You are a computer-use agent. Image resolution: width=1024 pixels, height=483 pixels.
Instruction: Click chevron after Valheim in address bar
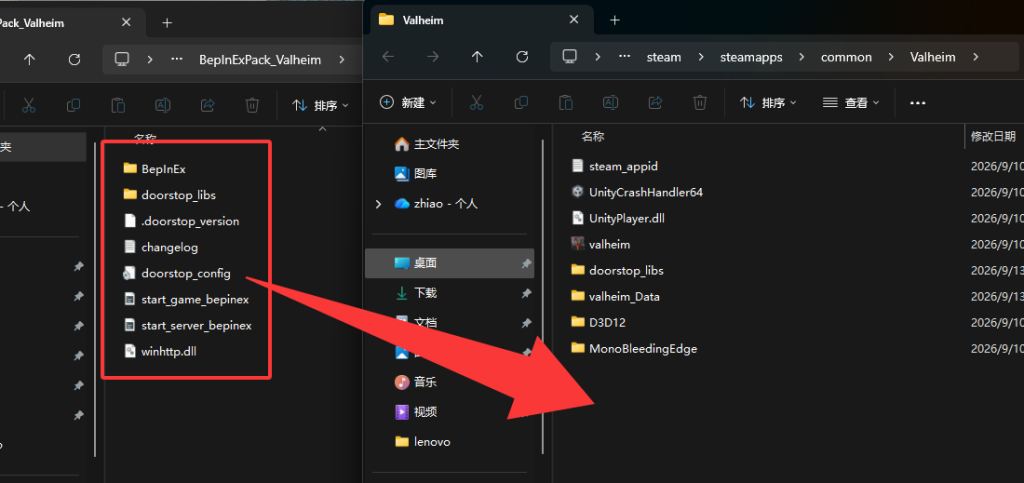coord(976,57)
